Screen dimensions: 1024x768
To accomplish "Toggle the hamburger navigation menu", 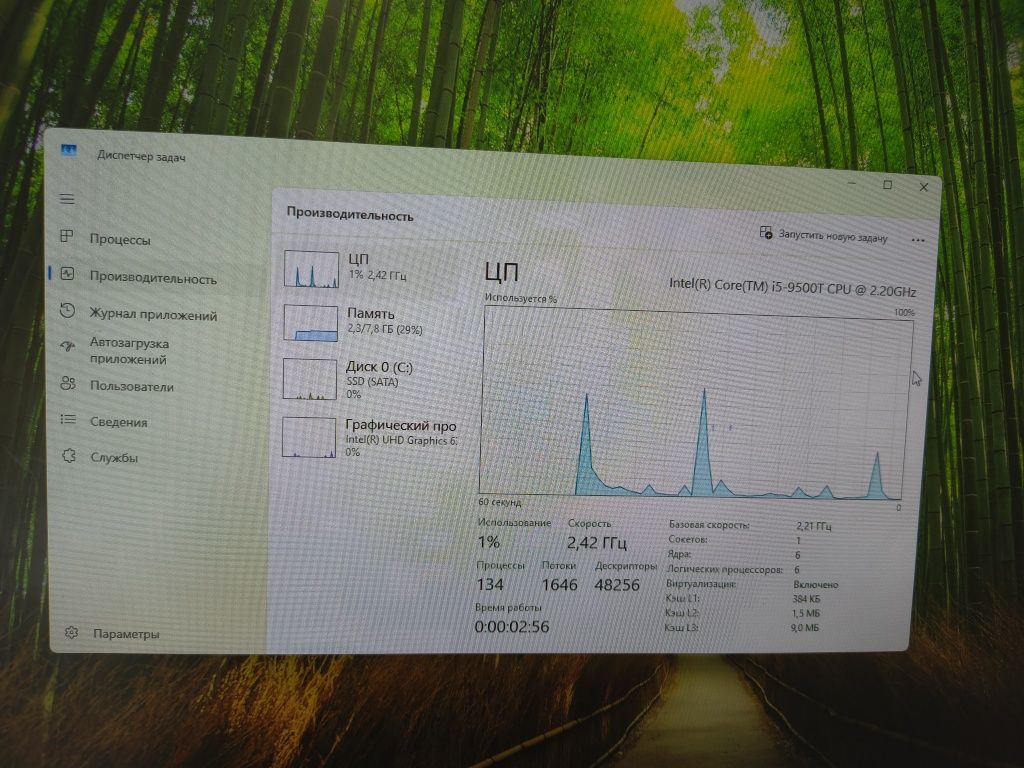I will tap(67, 199).
